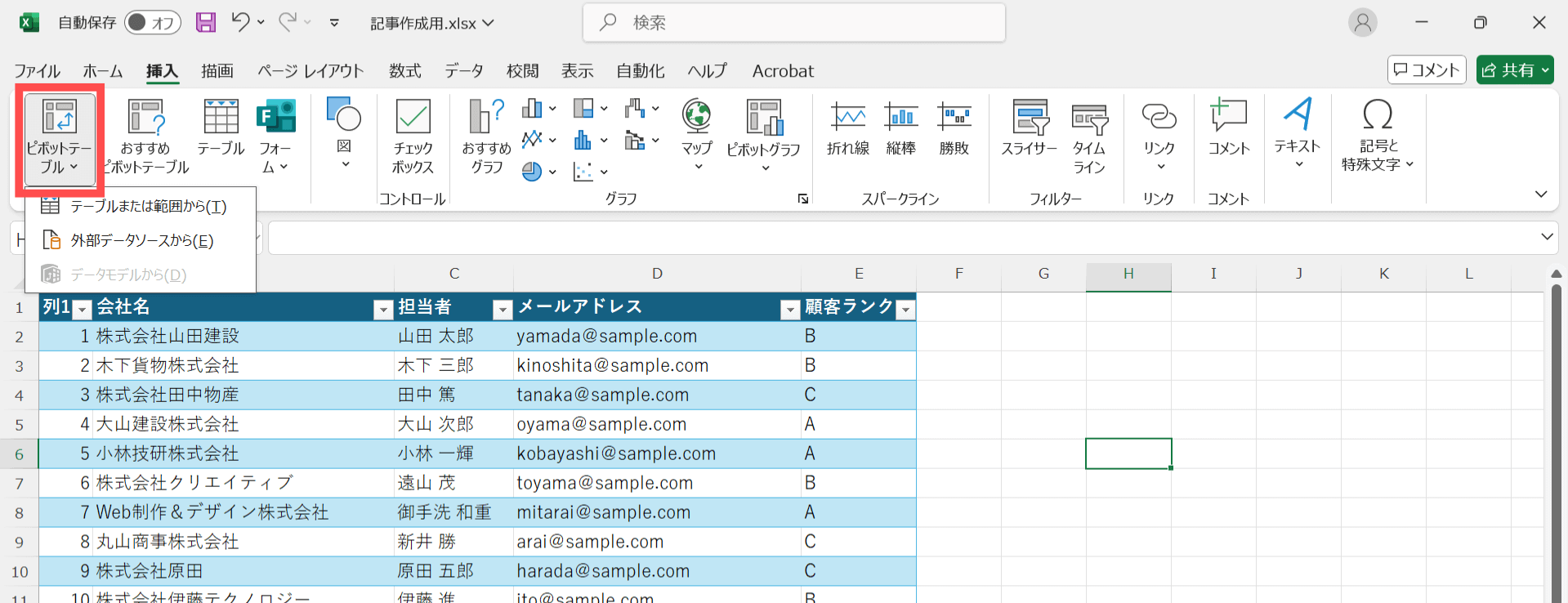Open Customize Quick Access Toolbar menu
The image size is (1568, 603).
(x=334, y=23)
